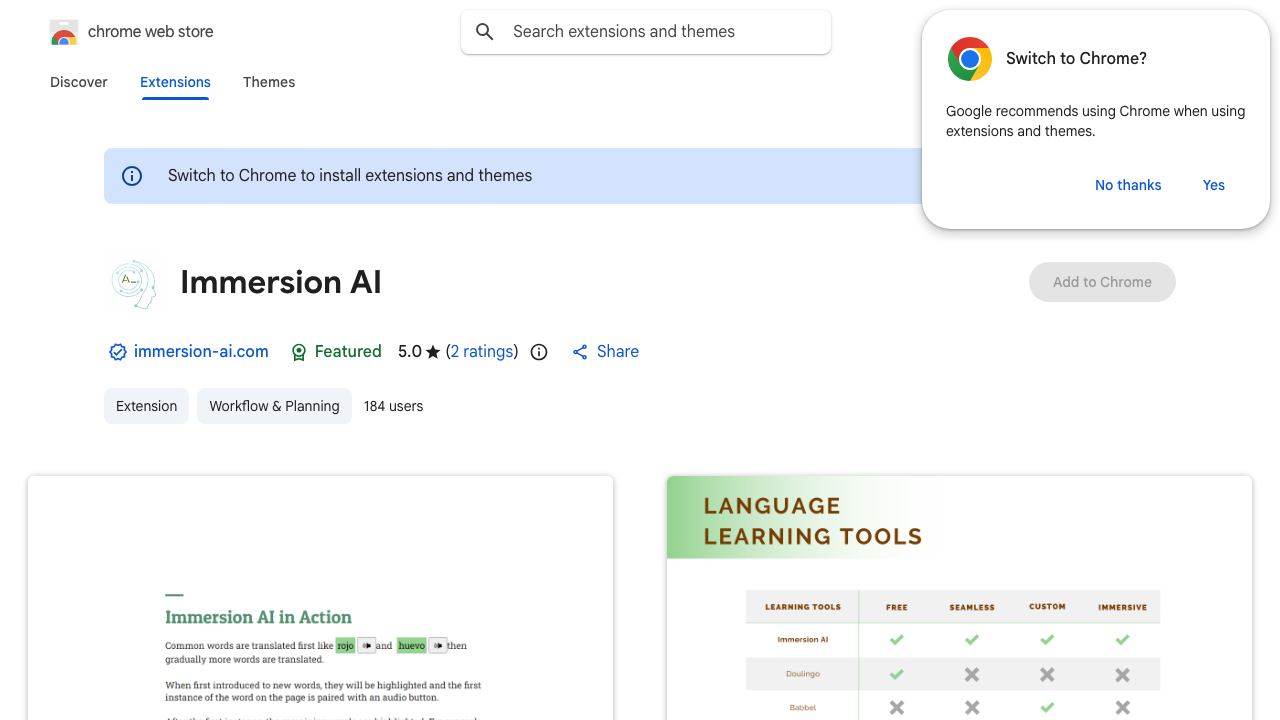Click the Duolingo row label
Viewport: 1280px width, 720px height.
(803, 675)
